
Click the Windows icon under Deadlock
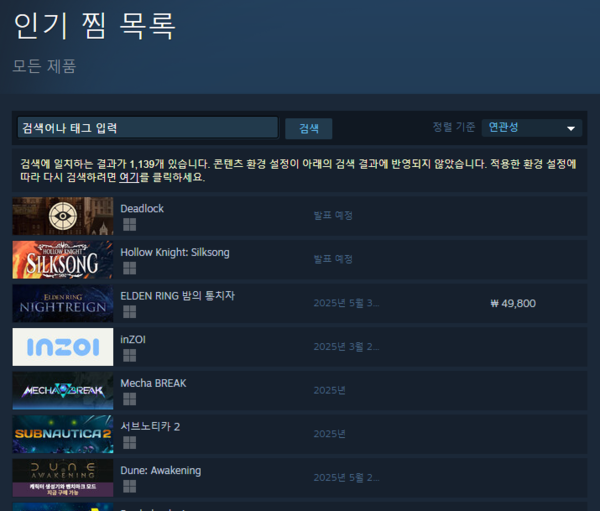coord(129,224)
